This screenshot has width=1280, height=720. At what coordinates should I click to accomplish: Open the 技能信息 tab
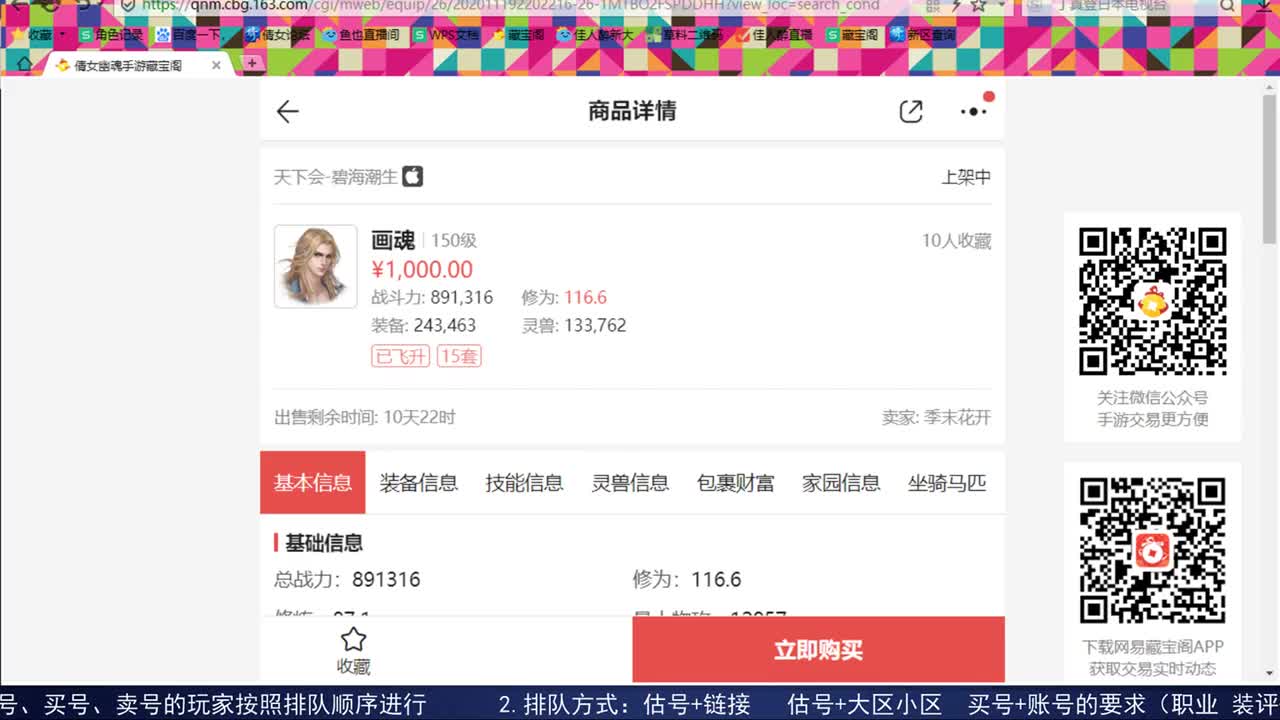pos(524,483)
